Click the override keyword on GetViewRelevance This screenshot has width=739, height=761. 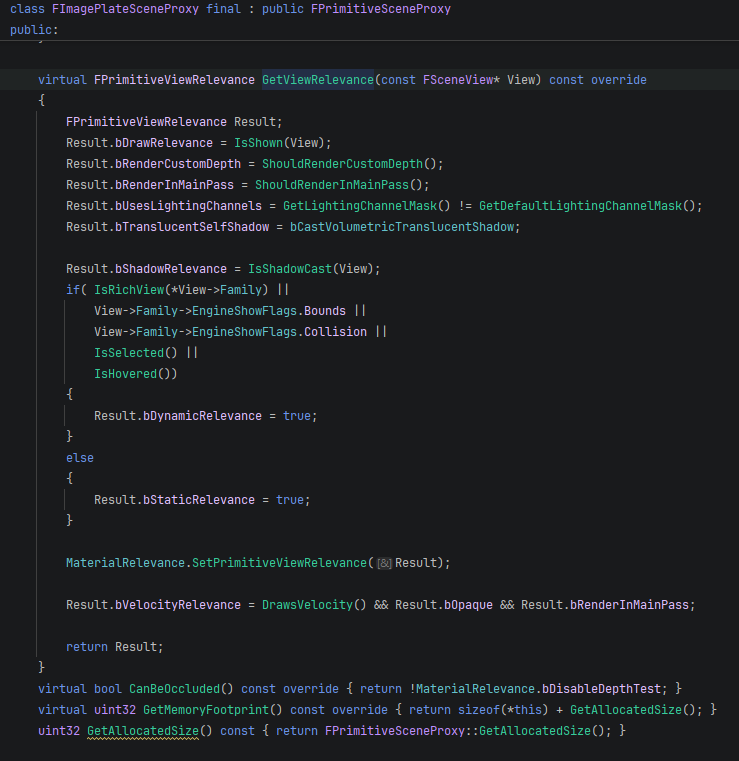[619, 80]
